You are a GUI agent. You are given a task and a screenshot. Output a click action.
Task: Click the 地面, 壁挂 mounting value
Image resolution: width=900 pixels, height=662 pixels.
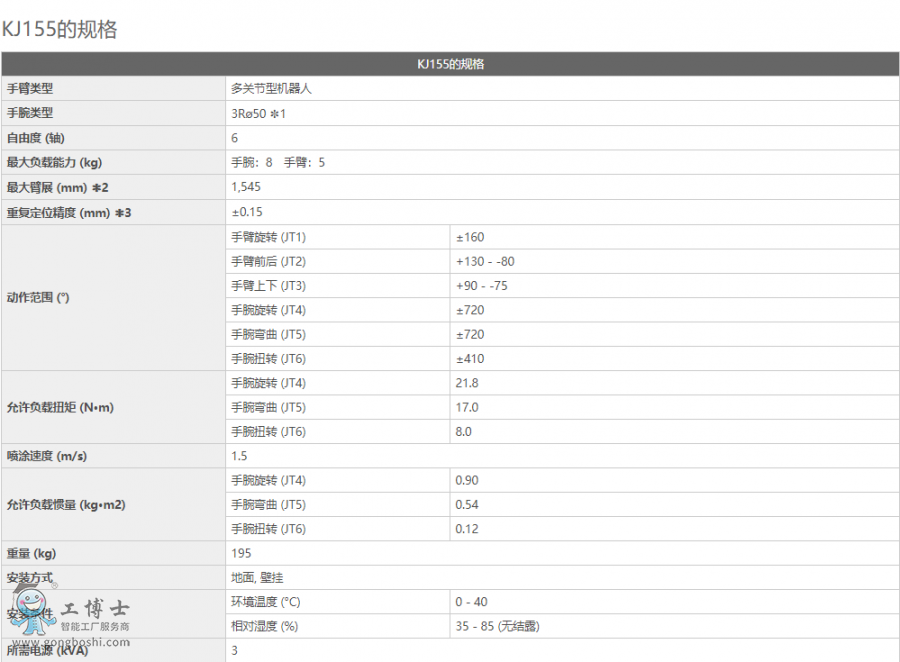click(258, 578)
